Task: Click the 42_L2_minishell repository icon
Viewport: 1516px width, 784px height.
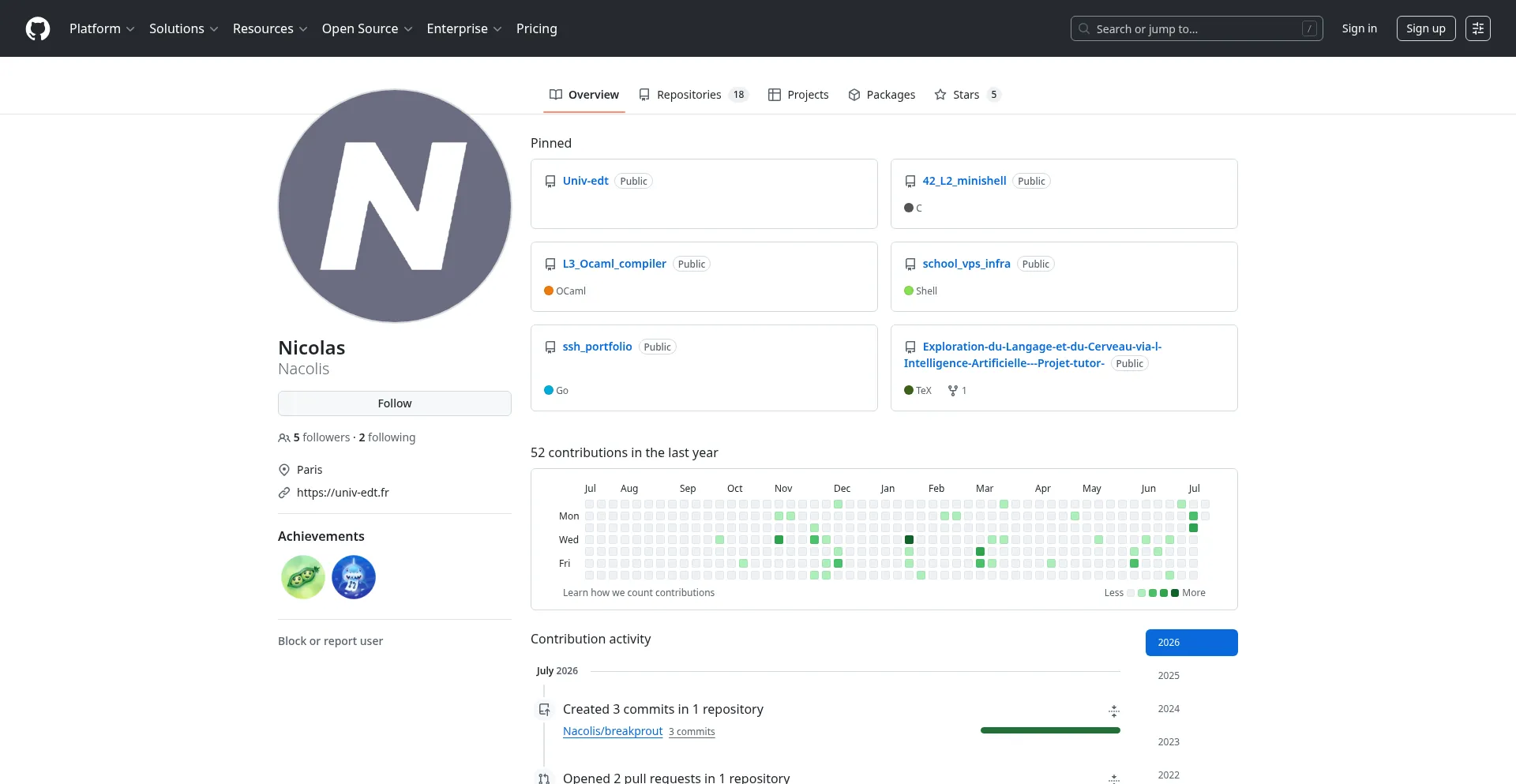Action: (x=910, y=182)
